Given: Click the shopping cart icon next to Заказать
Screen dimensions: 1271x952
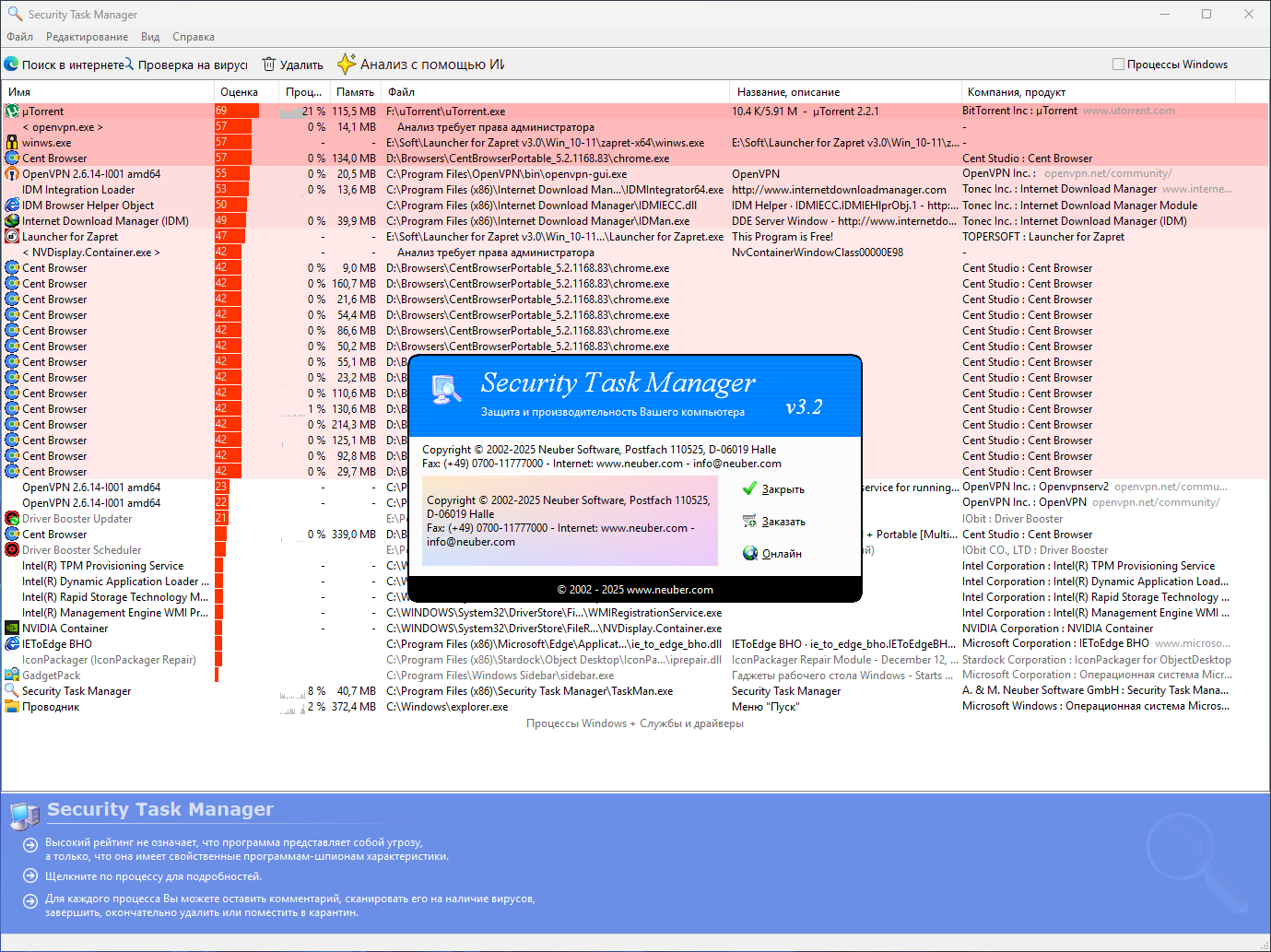Looking at the screenshot, I should pos(749,522).
